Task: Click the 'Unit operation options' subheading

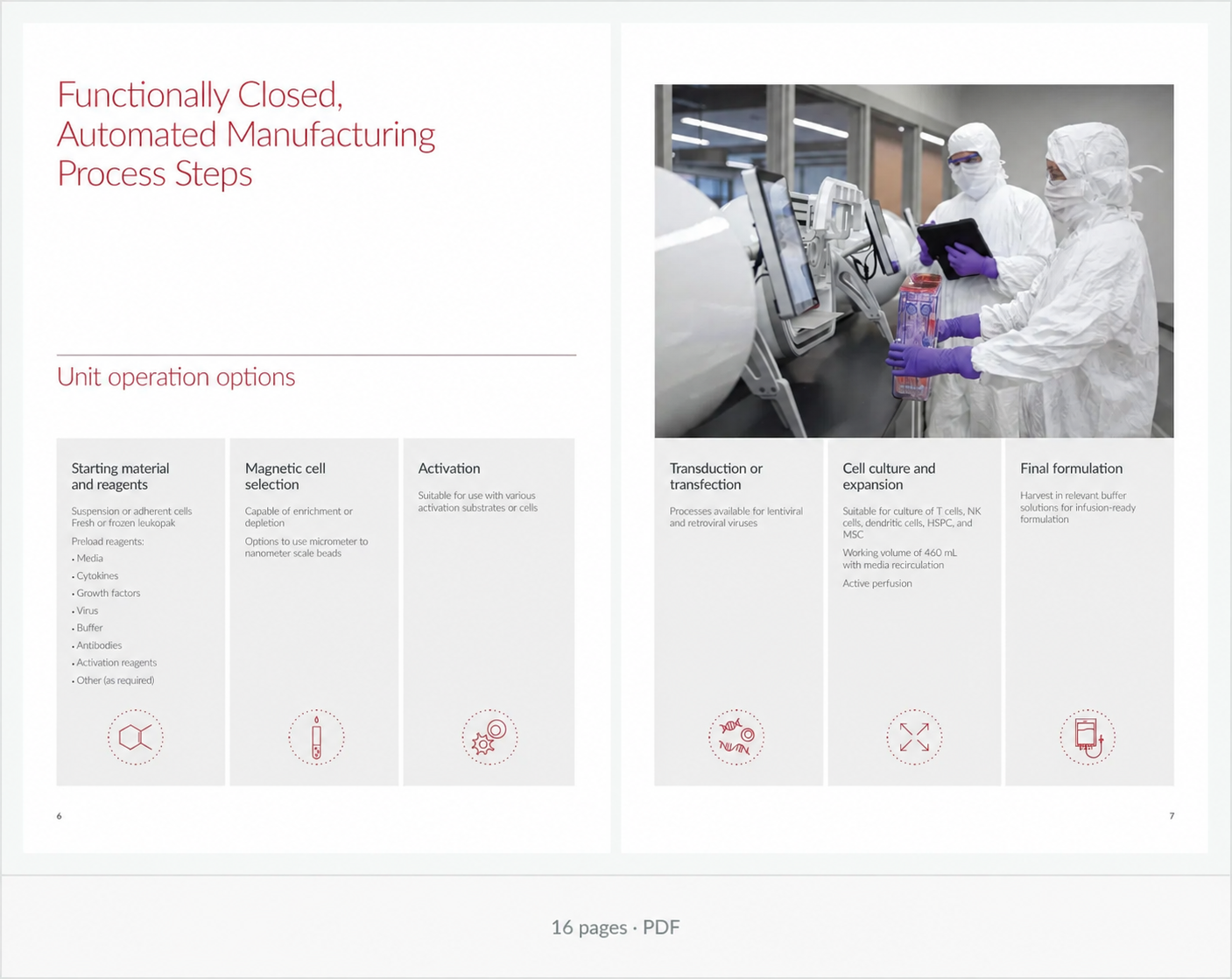Action: (x=176, y=377)
